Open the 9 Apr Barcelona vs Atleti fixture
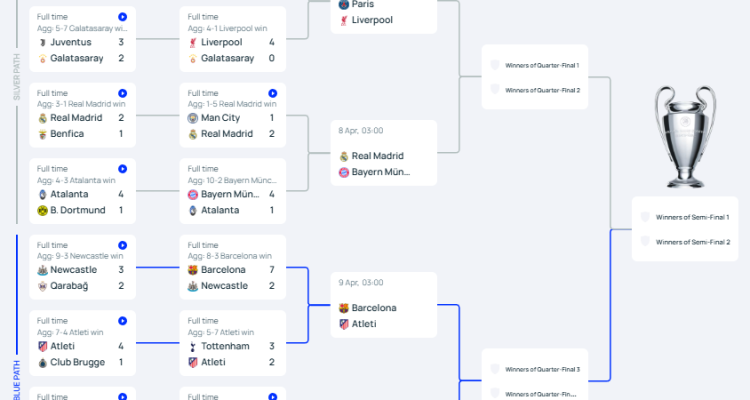750x400 pixels. click(383, 306)
